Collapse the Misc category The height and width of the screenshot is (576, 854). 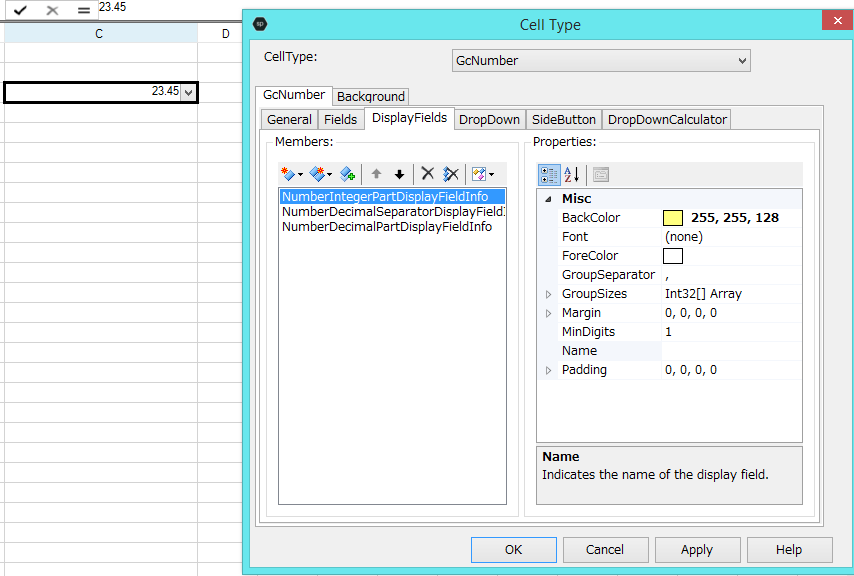tap(548, 199)
